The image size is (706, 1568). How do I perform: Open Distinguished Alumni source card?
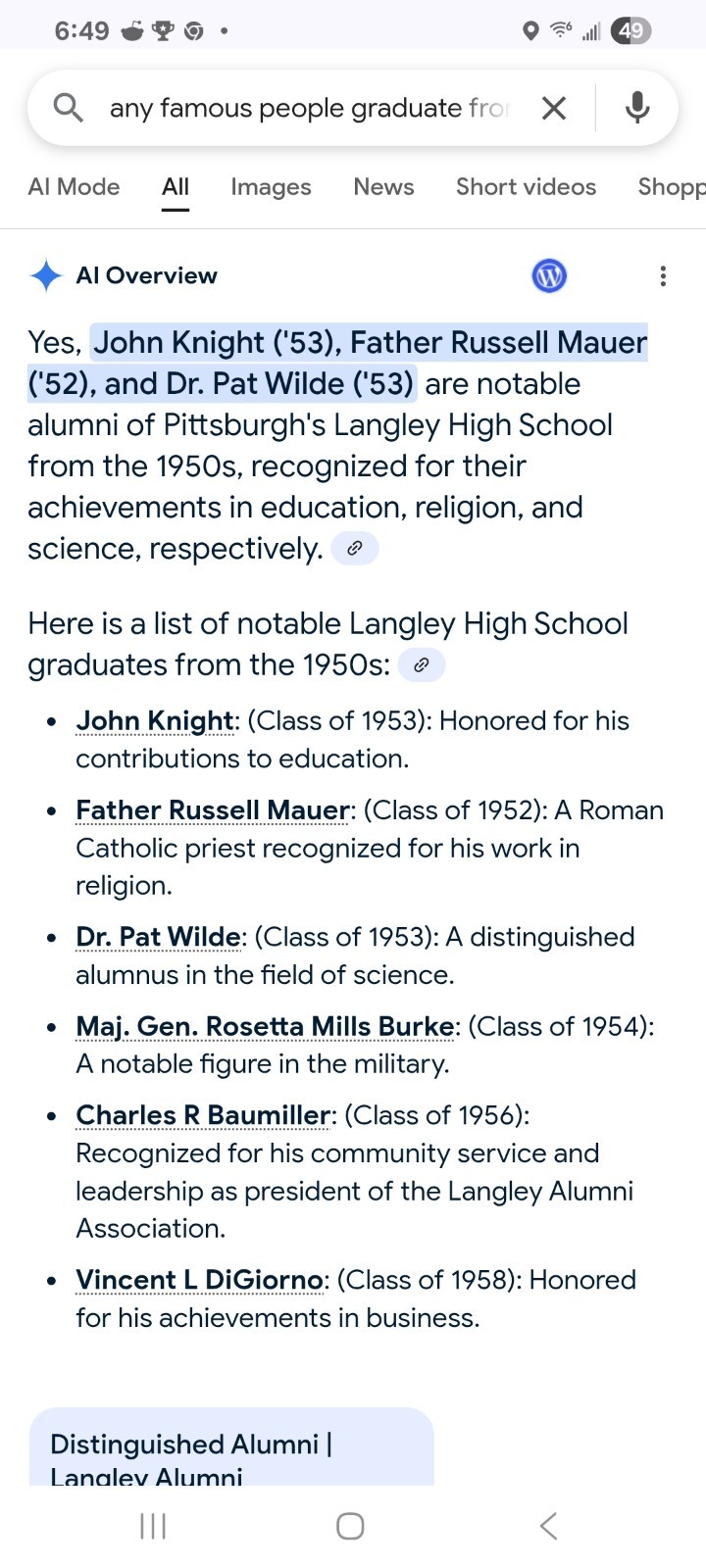tap(231, 1447)
